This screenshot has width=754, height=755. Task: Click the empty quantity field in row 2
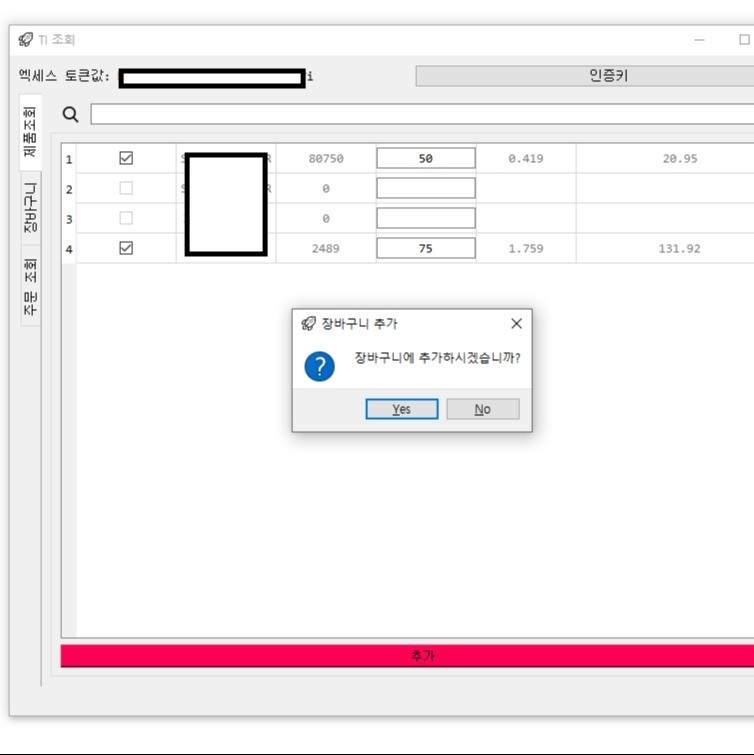[426, 188]
